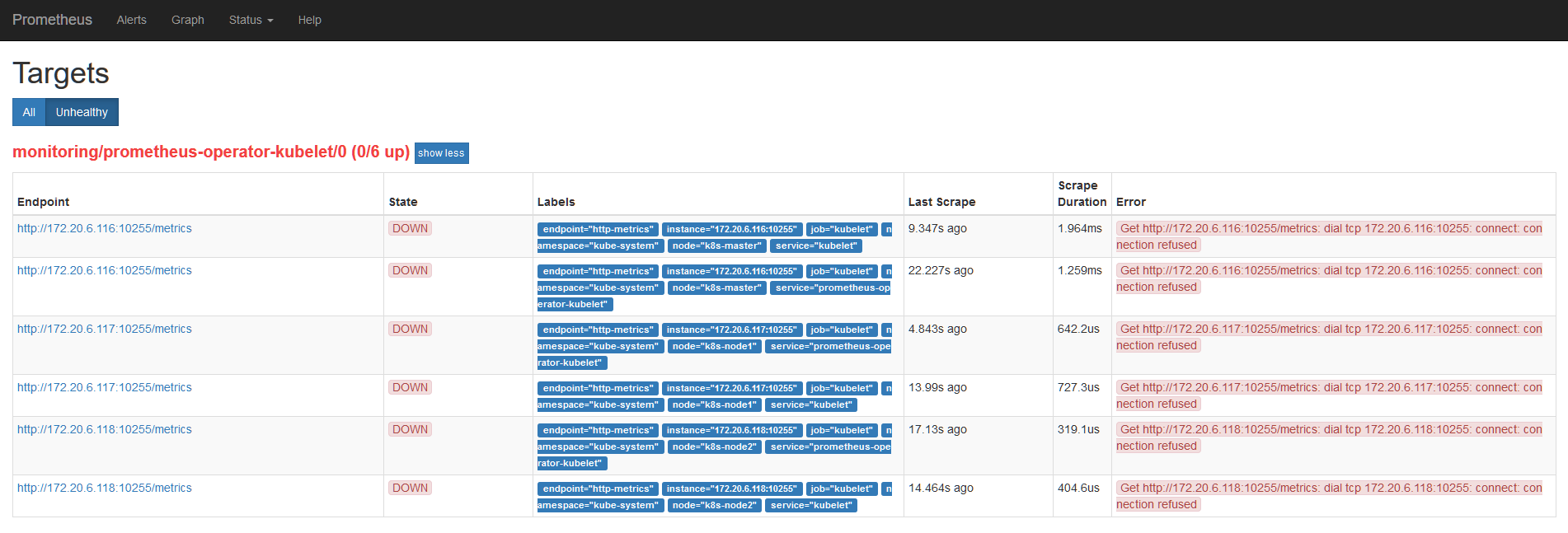Screen dimensions: 1568x533
Task: Click the endpoint="http-metrics" label in last row
Action: click(598, 489)
